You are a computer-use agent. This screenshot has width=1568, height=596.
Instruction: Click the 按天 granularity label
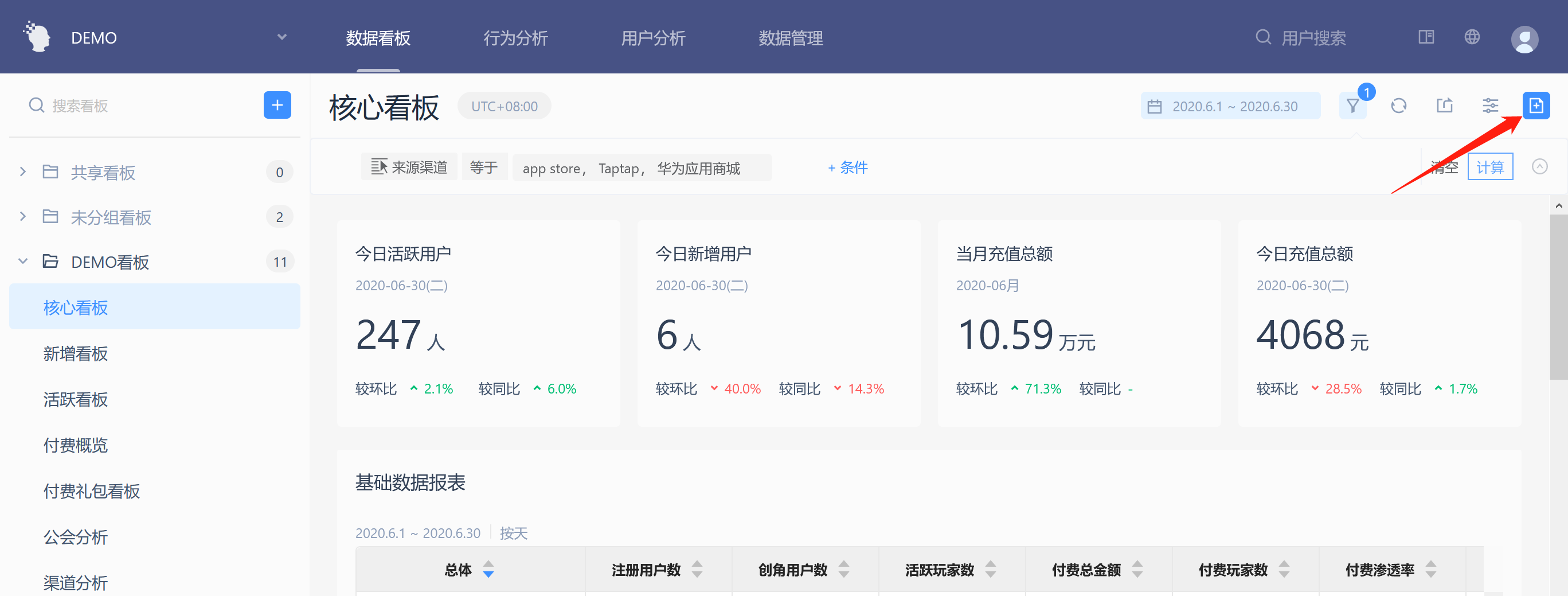[514, 533]
